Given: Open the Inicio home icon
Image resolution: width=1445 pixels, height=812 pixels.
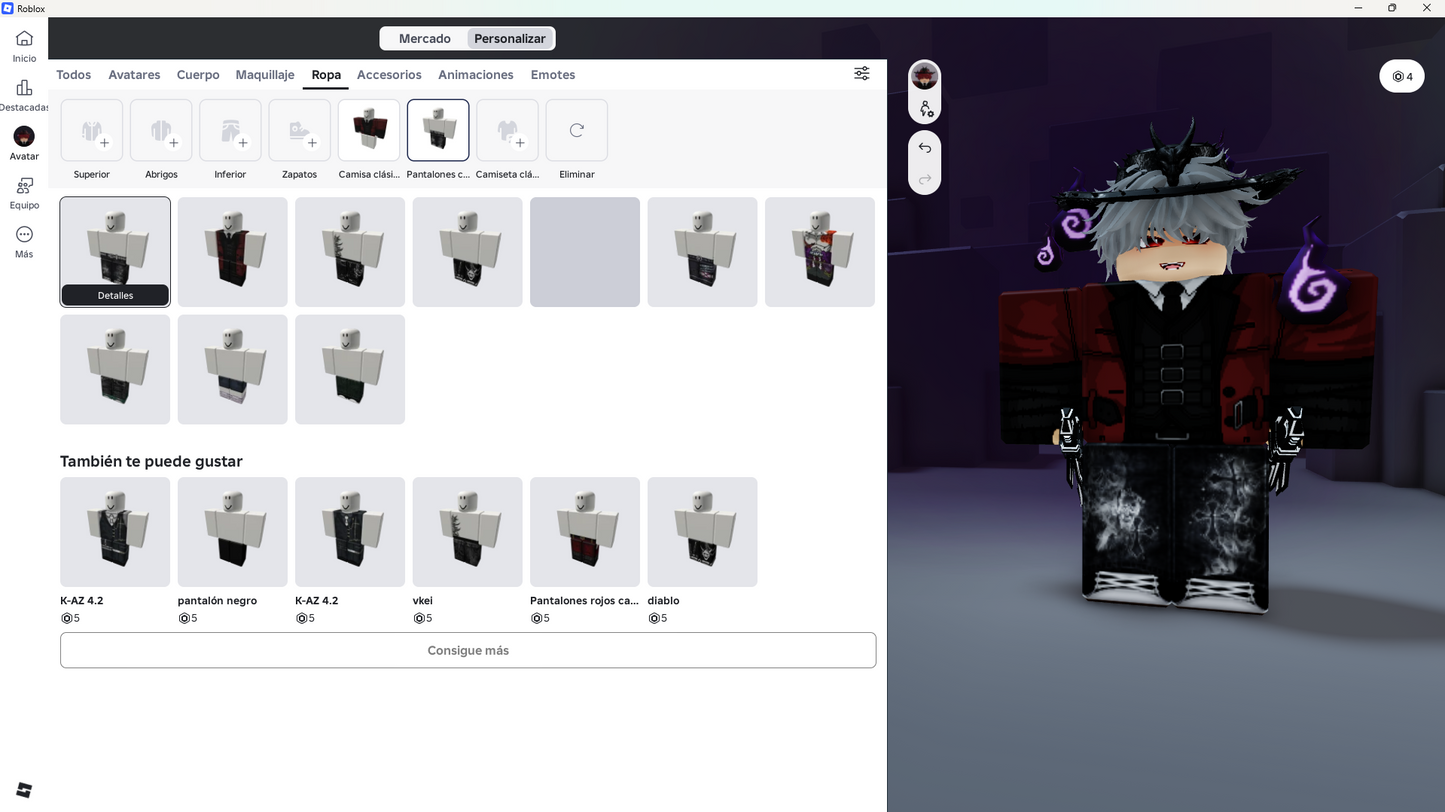Looking at the screenshot, I should (24, 39).
